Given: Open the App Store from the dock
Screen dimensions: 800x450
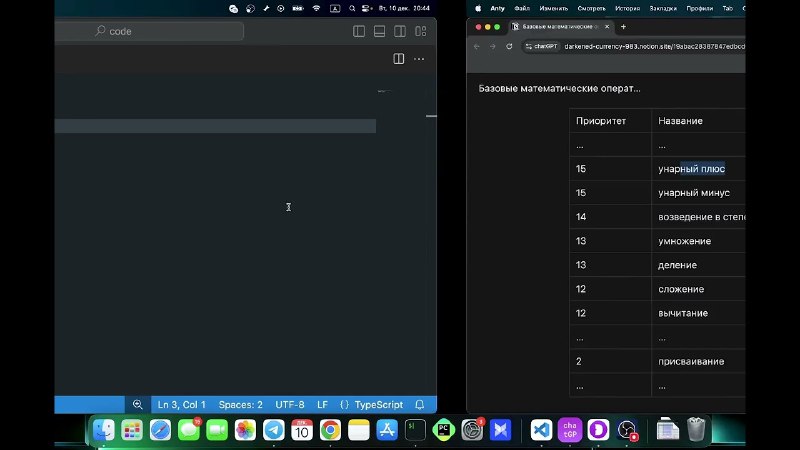Looking at the screenshot, I should coord(387,430).
